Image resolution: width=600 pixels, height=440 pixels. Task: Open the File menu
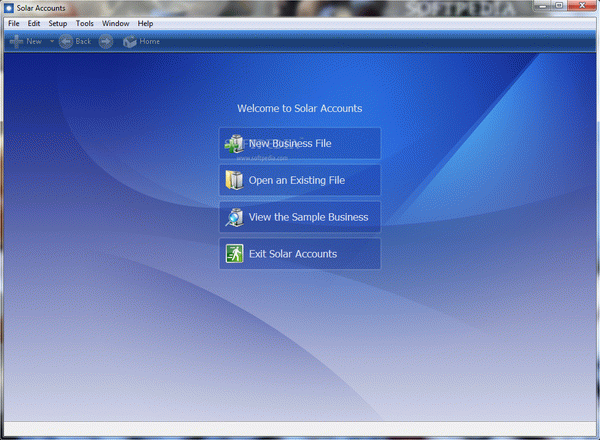coord(14,23)
